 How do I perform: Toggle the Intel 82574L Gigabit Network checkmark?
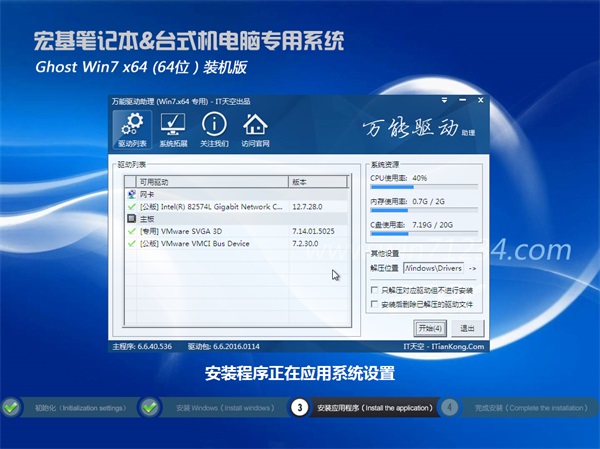click(x=131, y=206)
